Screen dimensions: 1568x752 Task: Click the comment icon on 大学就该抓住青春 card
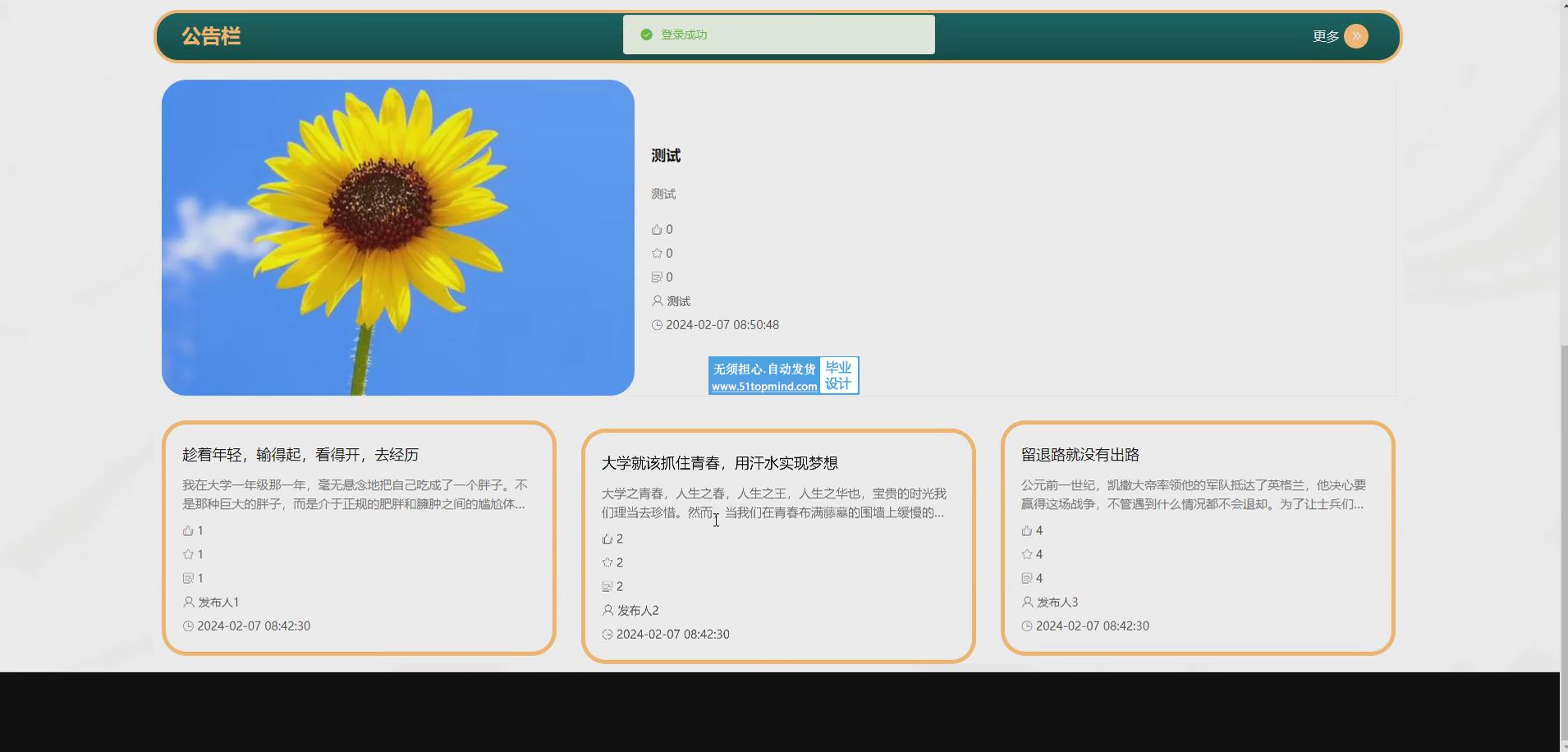click(x=607, y=587)
